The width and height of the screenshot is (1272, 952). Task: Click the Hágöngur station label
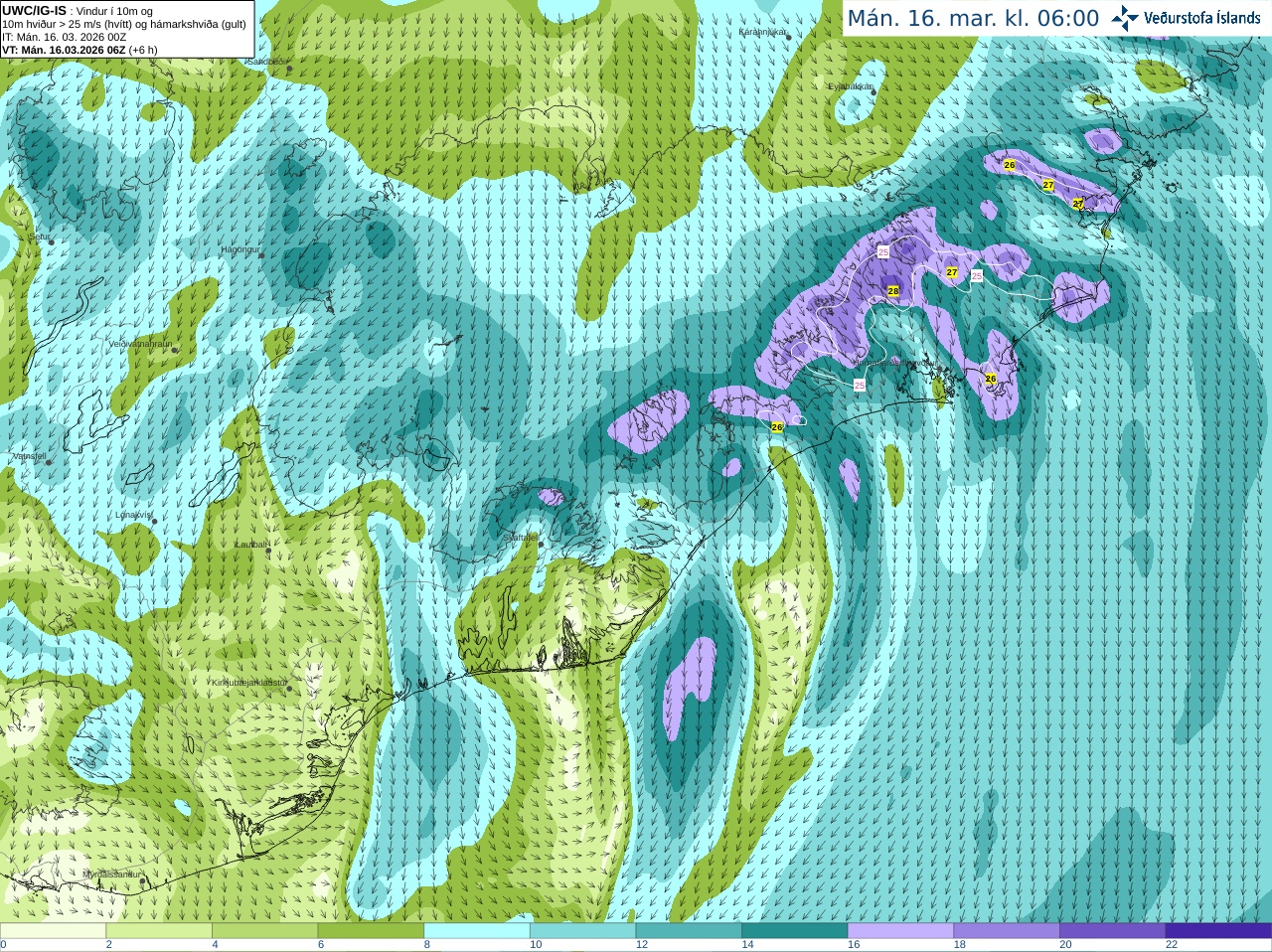tap(239, 249)
